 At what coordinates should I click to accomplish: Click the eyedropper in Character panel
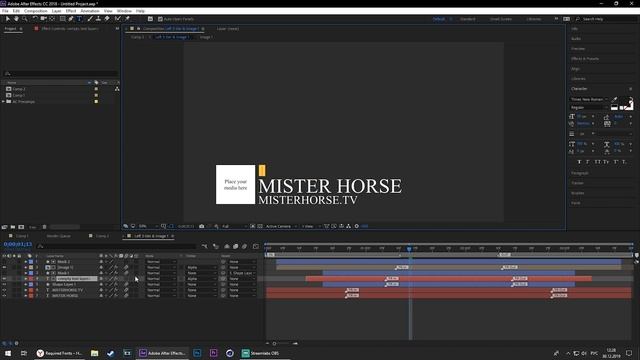coord(614,99)
